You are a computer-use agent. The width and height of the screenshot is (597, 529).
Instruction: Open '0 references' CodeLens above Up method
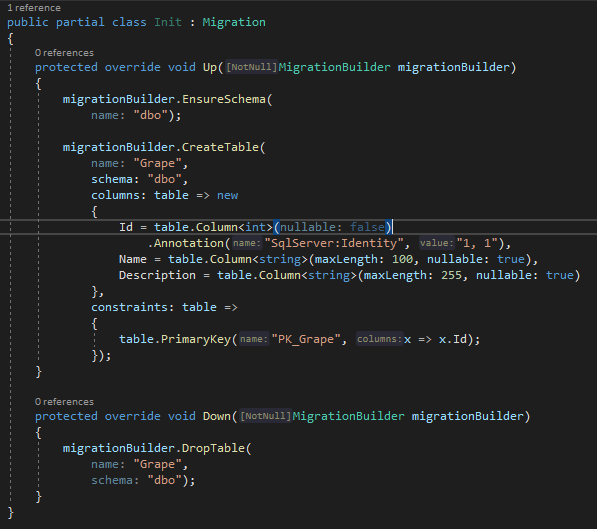pos(64,53)
